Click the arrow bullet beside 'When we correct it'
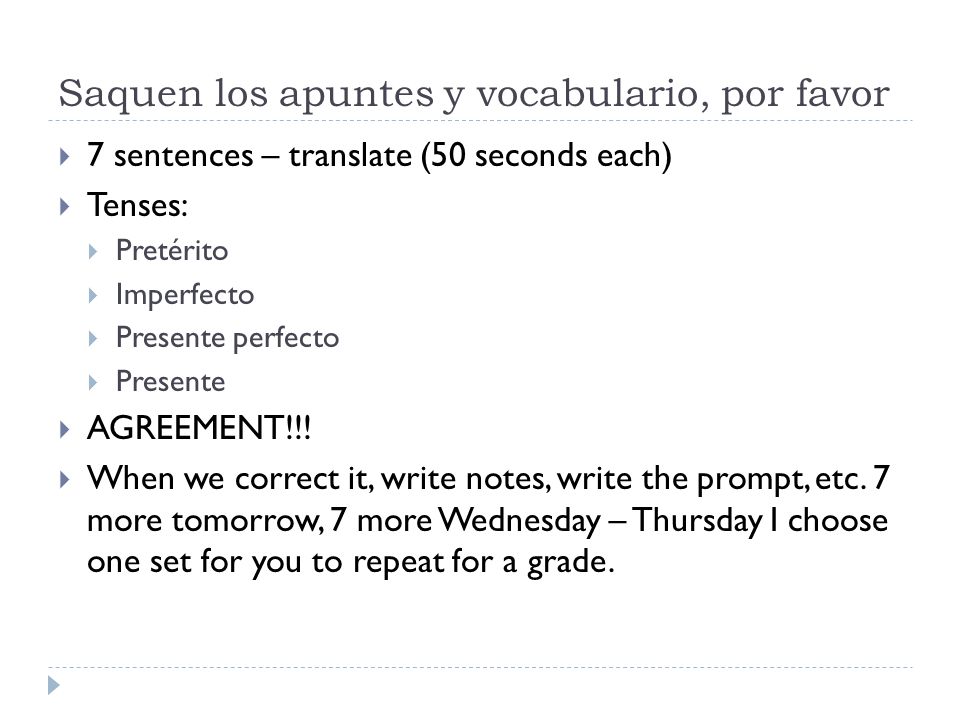 [65, 479]
